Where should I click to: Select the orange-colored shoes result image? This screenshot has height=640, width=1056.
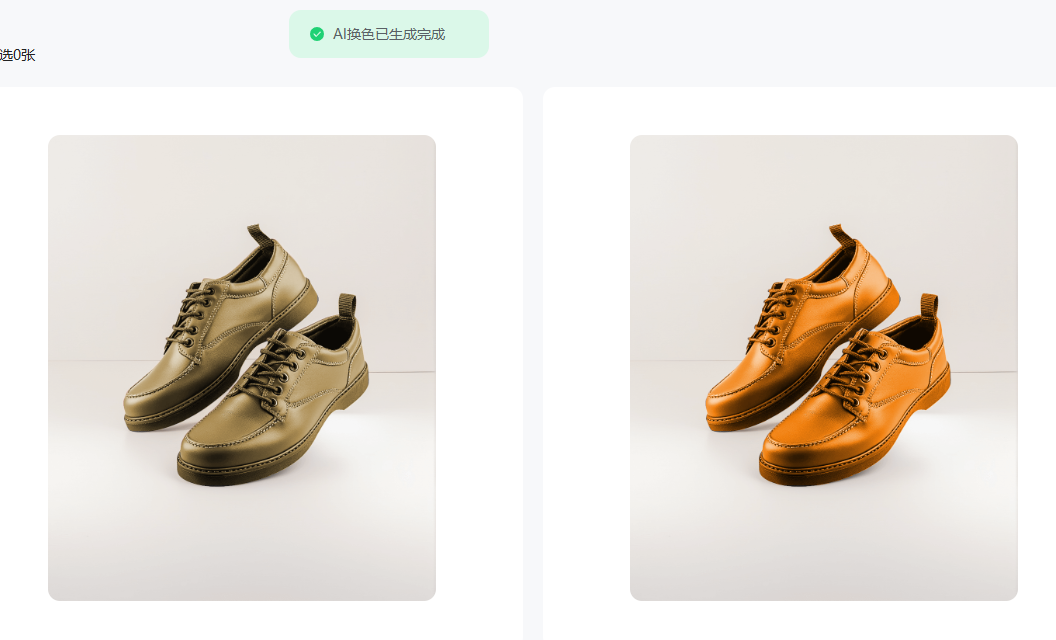[824, 367]
